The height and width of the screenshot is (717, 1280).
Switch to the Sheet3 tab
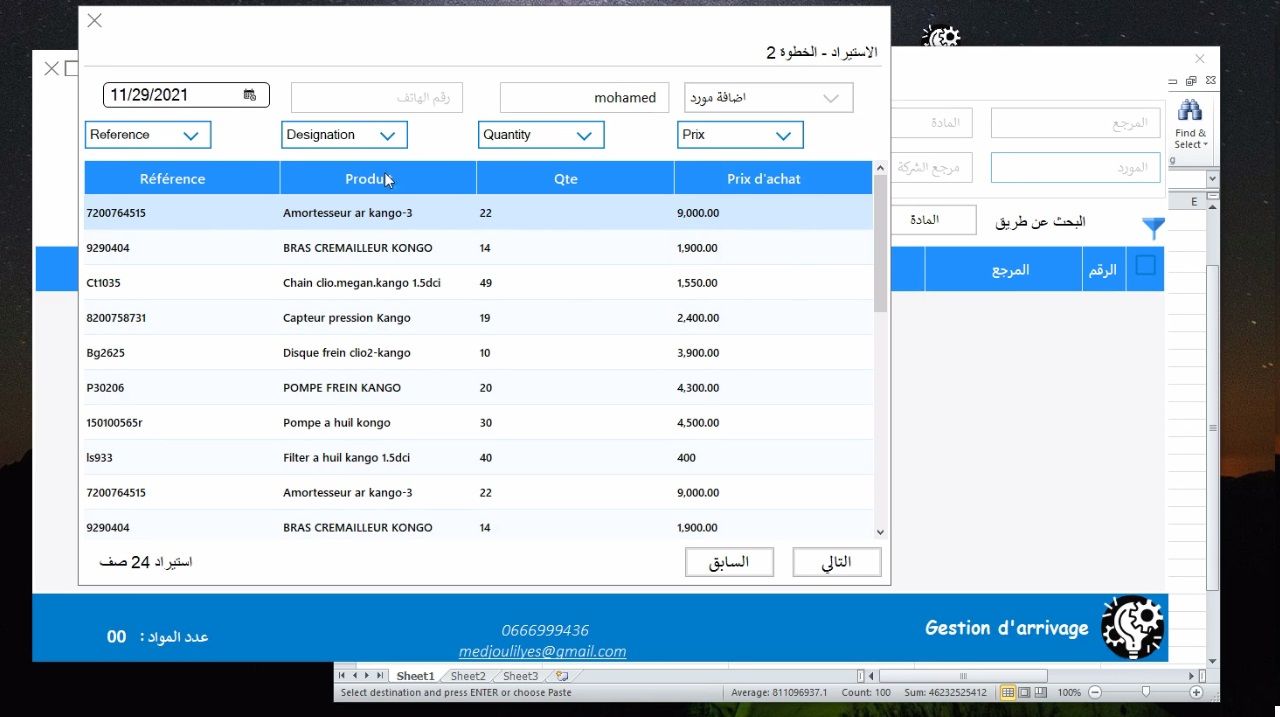point(519,675)
